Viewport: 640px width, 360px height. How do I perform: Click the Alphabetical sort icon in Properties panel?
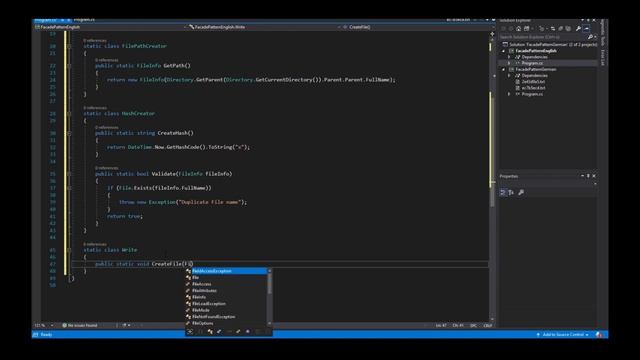click(x=511, y=192)
